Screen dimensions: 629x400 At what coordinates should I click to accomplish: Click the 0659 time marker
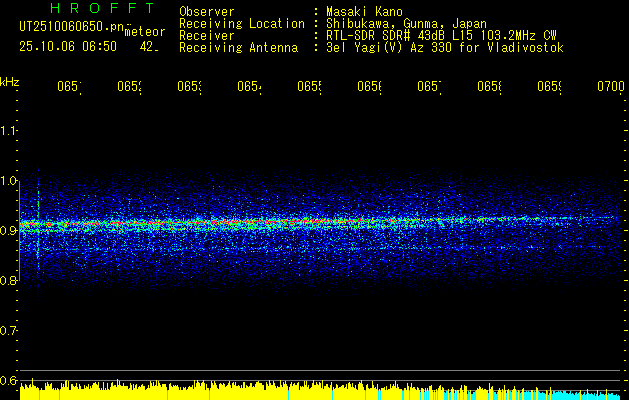coord(550,86)
